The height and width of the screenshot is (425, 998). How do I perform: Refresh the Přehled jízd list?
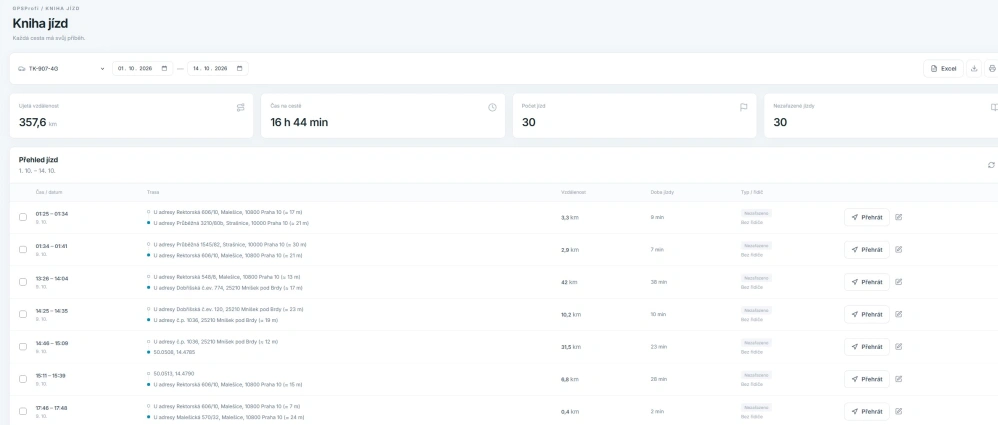coord(991,165)
